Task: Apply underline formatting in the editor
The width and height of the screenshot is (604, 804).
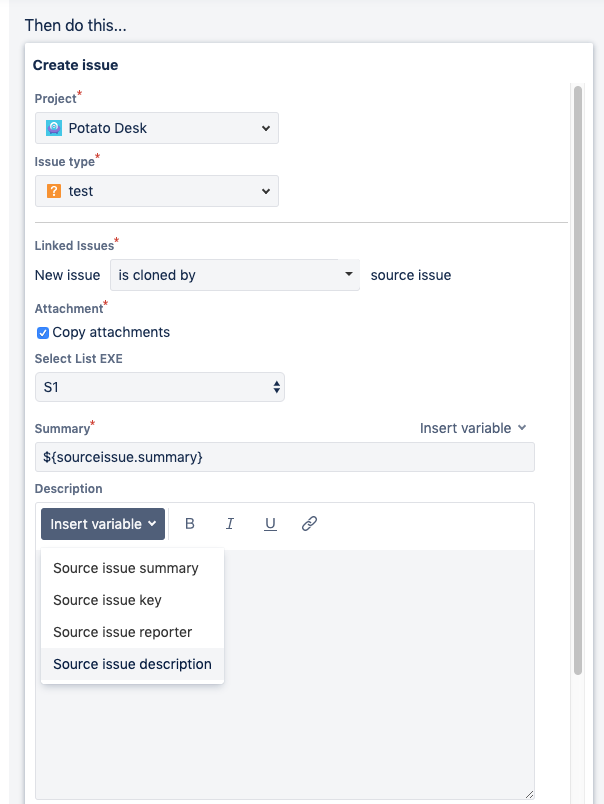Action: [x=269, y=523]
